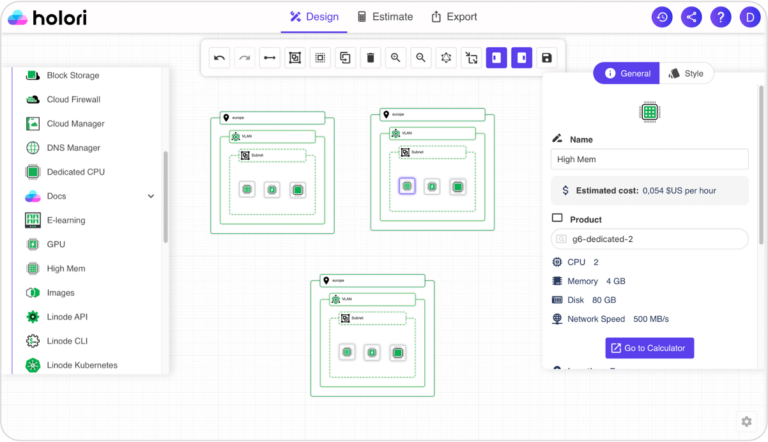
Task: Click the delete trash icon
Action: pos(370,58)
